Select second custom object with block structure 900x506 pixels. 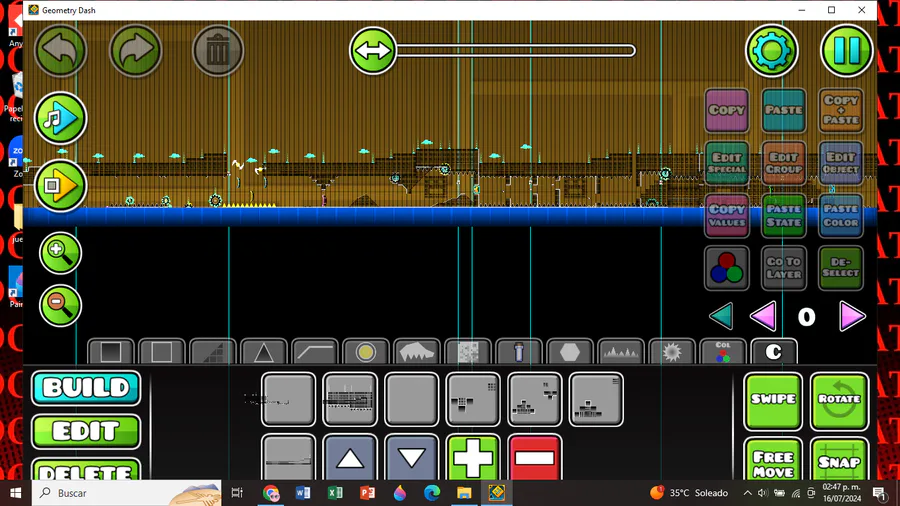click(x=350, y=399)
